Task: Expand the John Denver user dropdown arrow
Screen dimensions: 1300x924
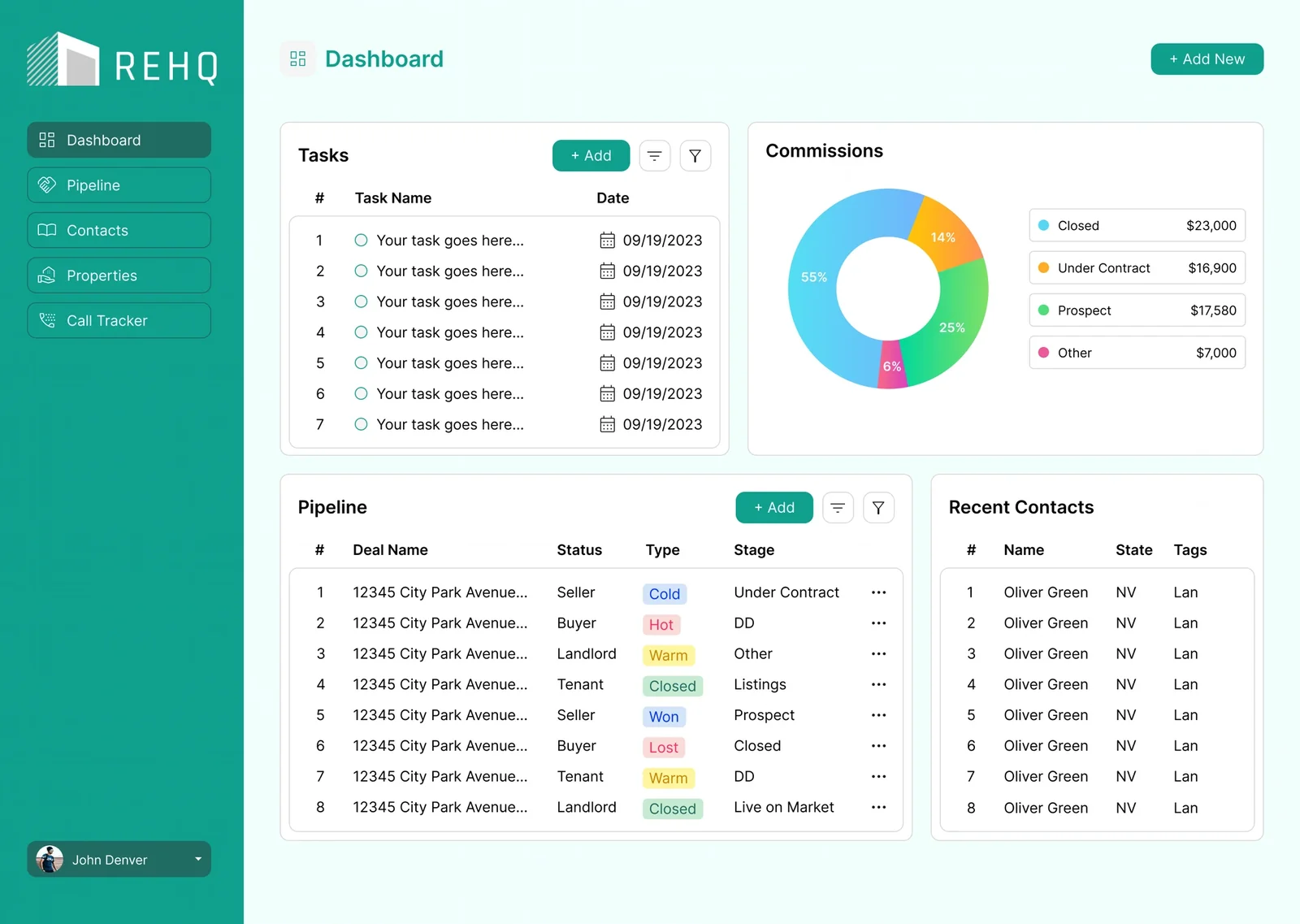Action: (198, 859)
